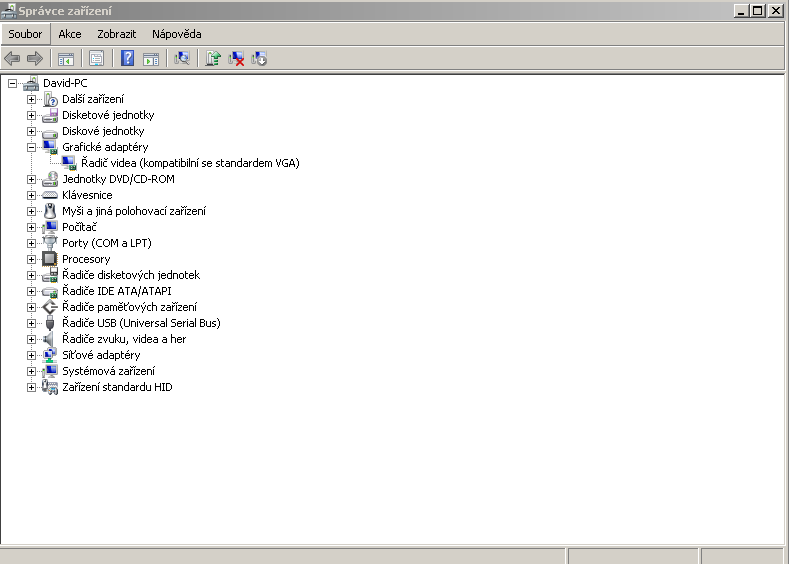Viewport: 789px width, 564px height.
Task: Select Řadiče disketových jednotek label
Action: coord(131,275)
